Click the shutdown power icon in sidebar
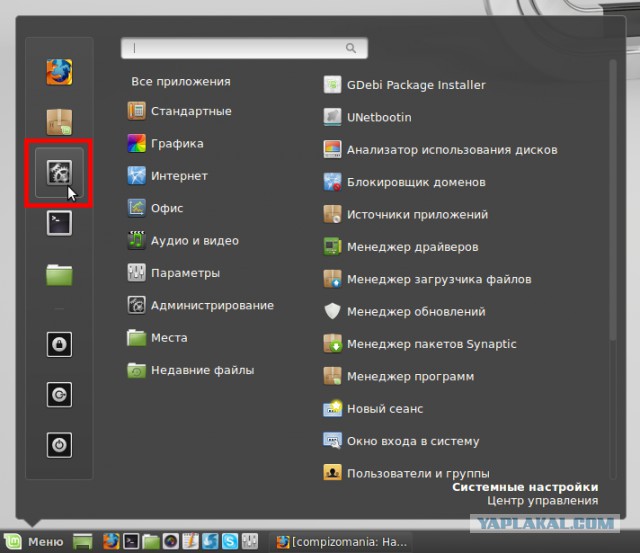This screenshot has height=553, width=640. pos(59,445)
